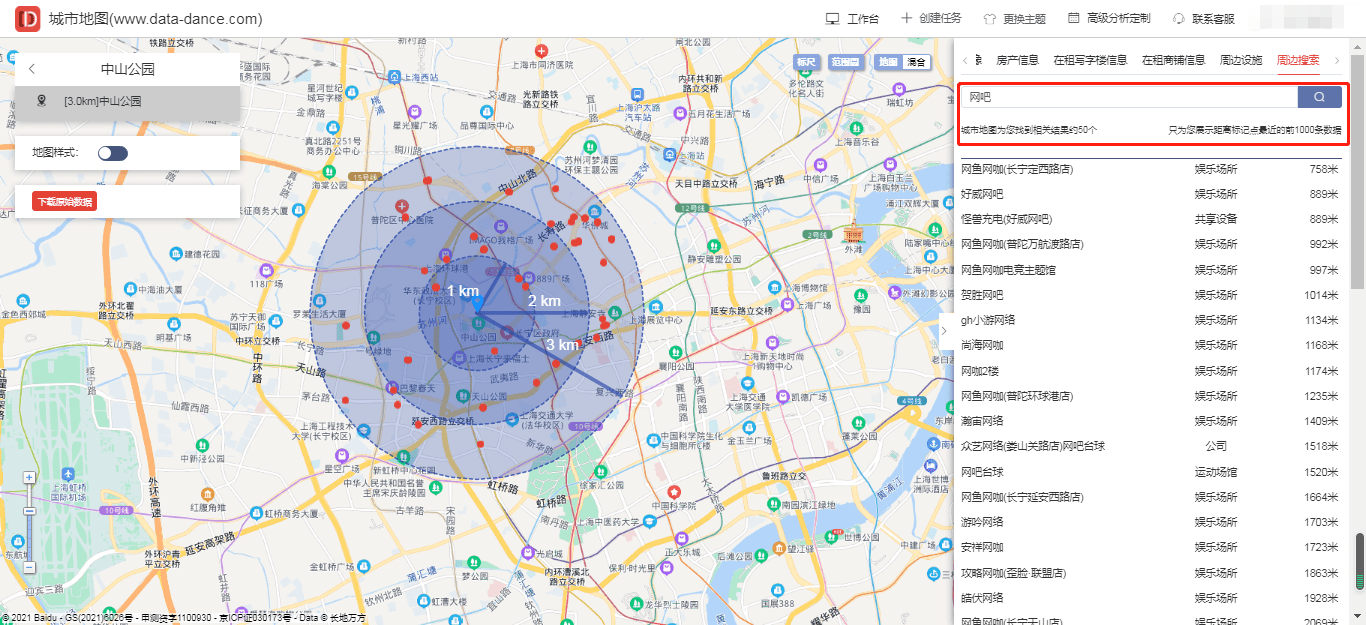Switch map view to 混合
This screenshot has height=625, width=1366.
coord(916,62)
